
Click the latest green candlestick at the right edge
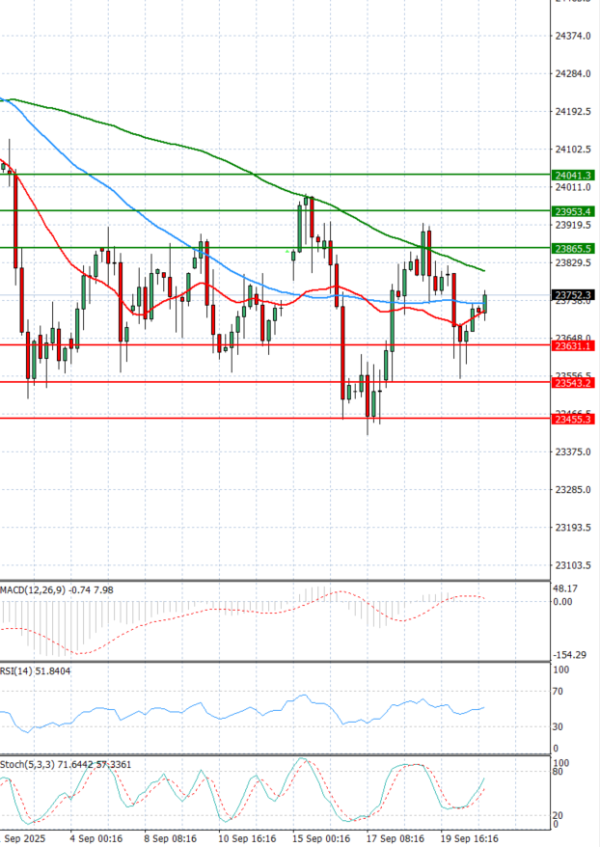pos(485,304)
